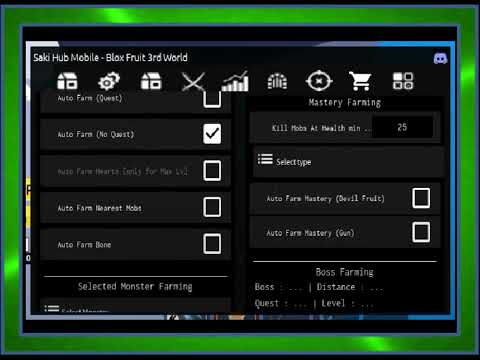The height and width of the screenshot is (360, 480).
Task: Enable Auto Farm Bone checkbox
Action: [x=212, y=244]
